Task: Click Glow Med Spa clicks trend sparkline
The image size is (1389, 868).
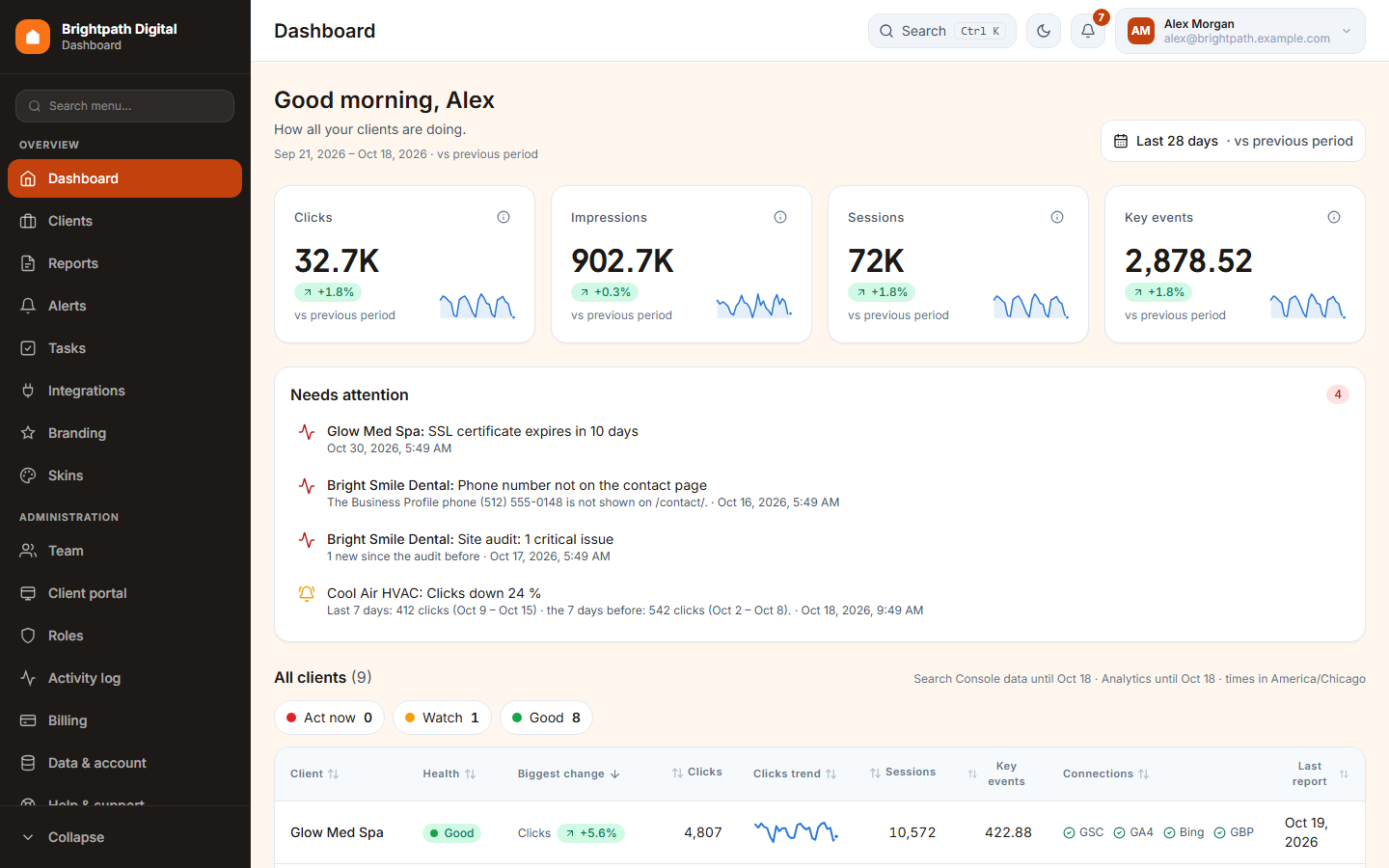Action: tap(796, 831)
